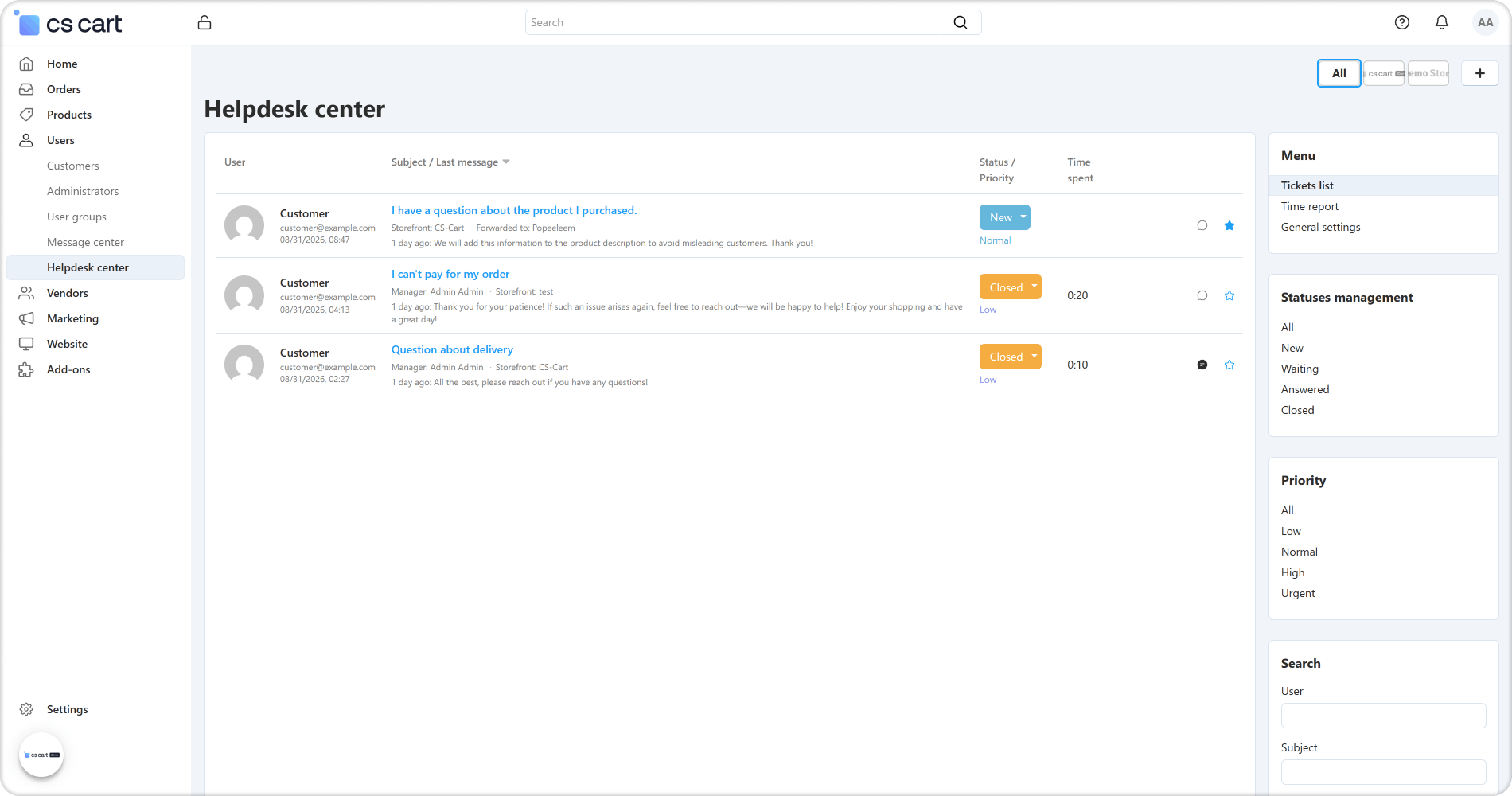Click the Orders inbox icon in sidebar
The height and width of the screenshot is (796, 1512).
pyautogui.click(x=26, y=89)
